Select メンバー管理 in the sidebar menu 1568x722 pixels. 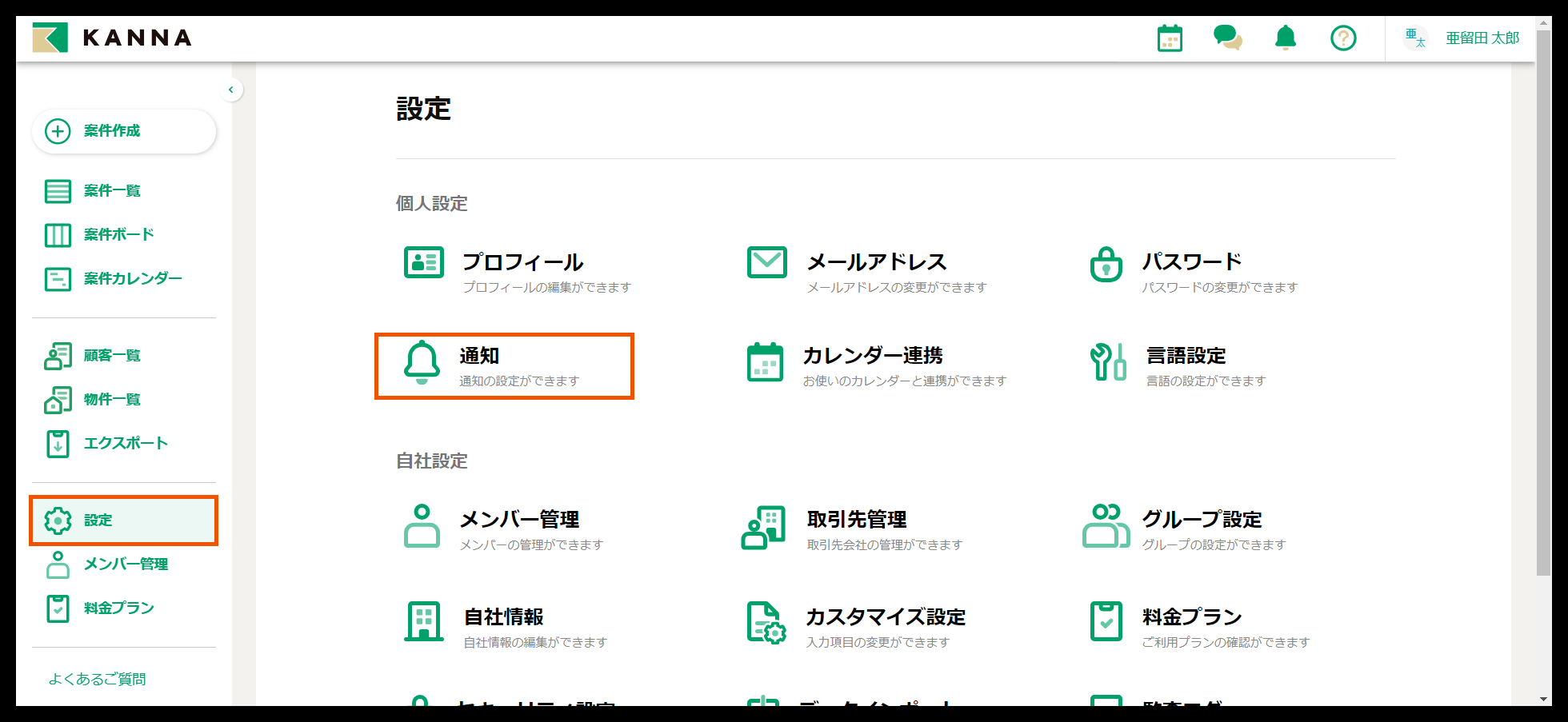[x=126, y=564]
